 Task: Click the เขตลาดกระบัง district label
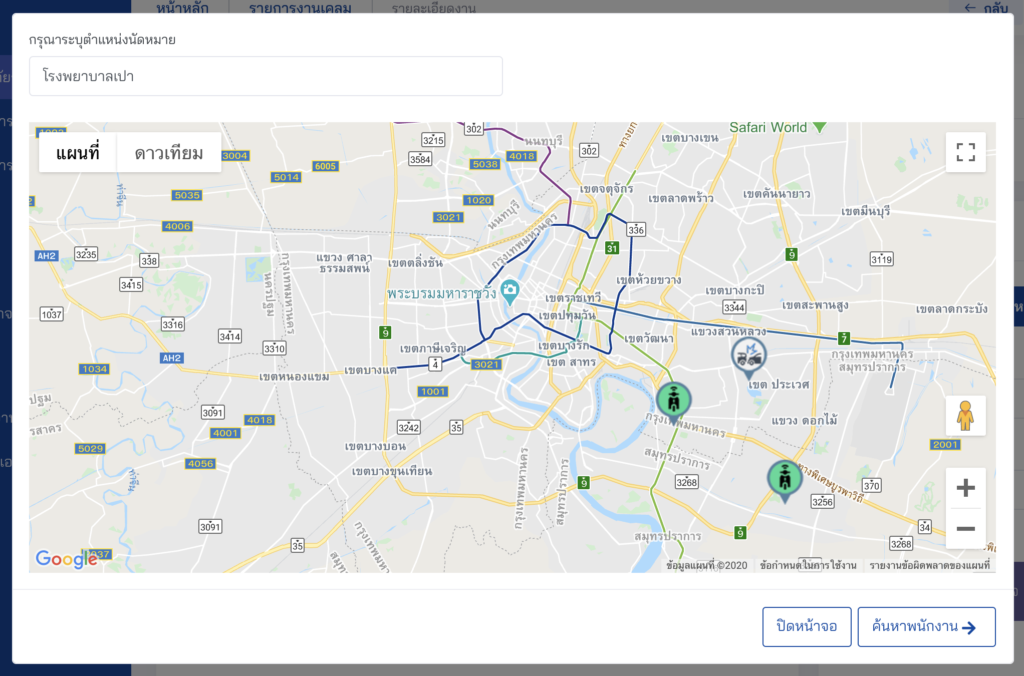click(x=952, y=309)
